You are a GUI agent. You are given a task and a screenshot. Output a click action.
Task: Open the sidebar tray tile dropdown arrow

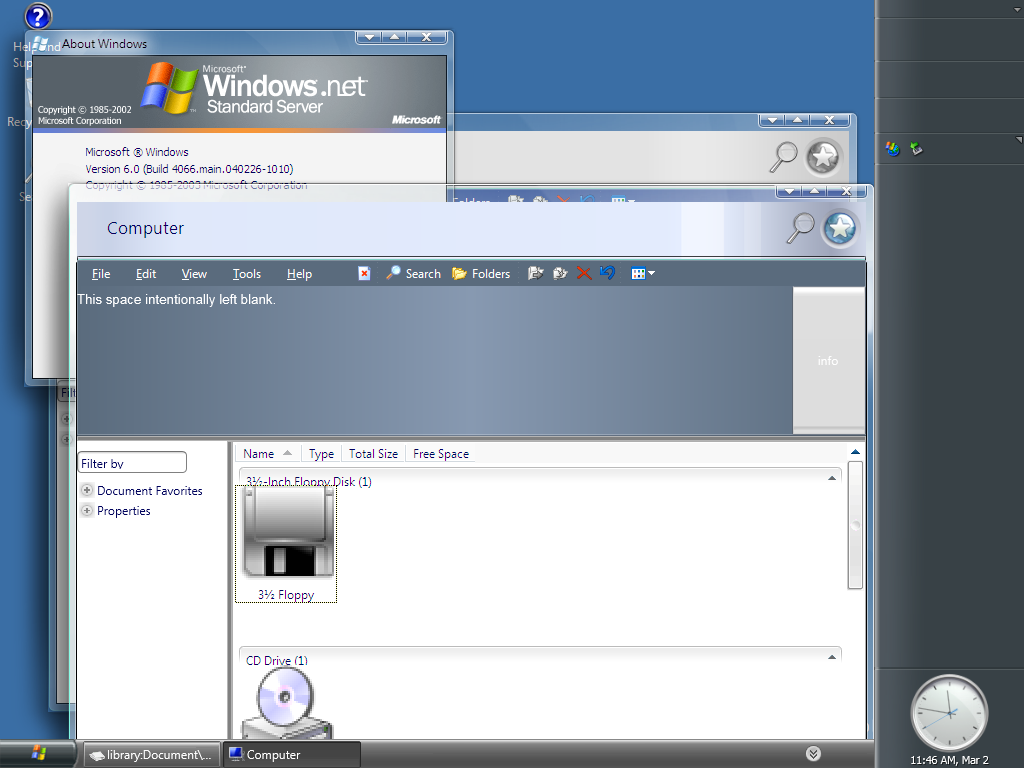[x=1019, y=140]
